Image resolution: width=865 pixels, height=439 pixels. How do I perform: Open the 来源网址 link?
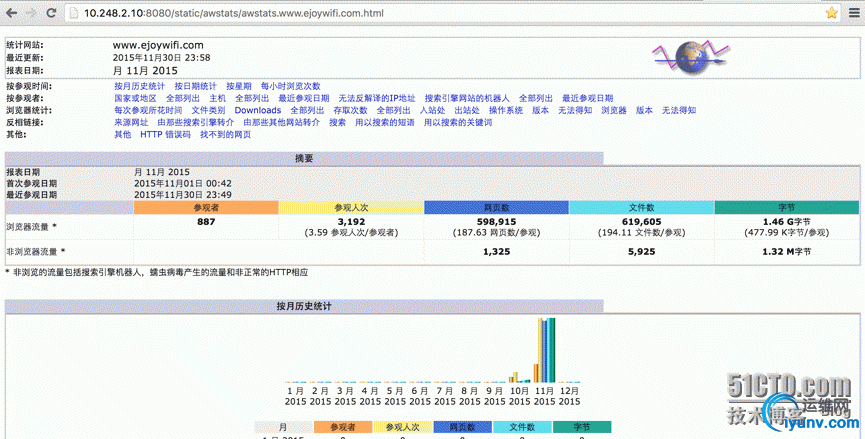click(x=131, y=122)
